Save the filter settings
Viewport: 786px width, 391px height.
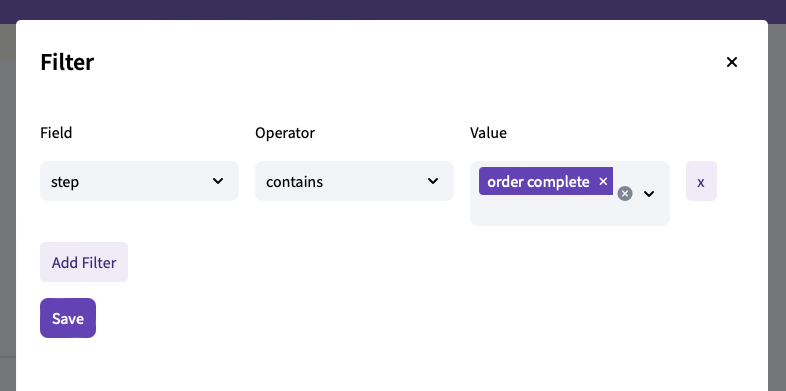[68, 318]
